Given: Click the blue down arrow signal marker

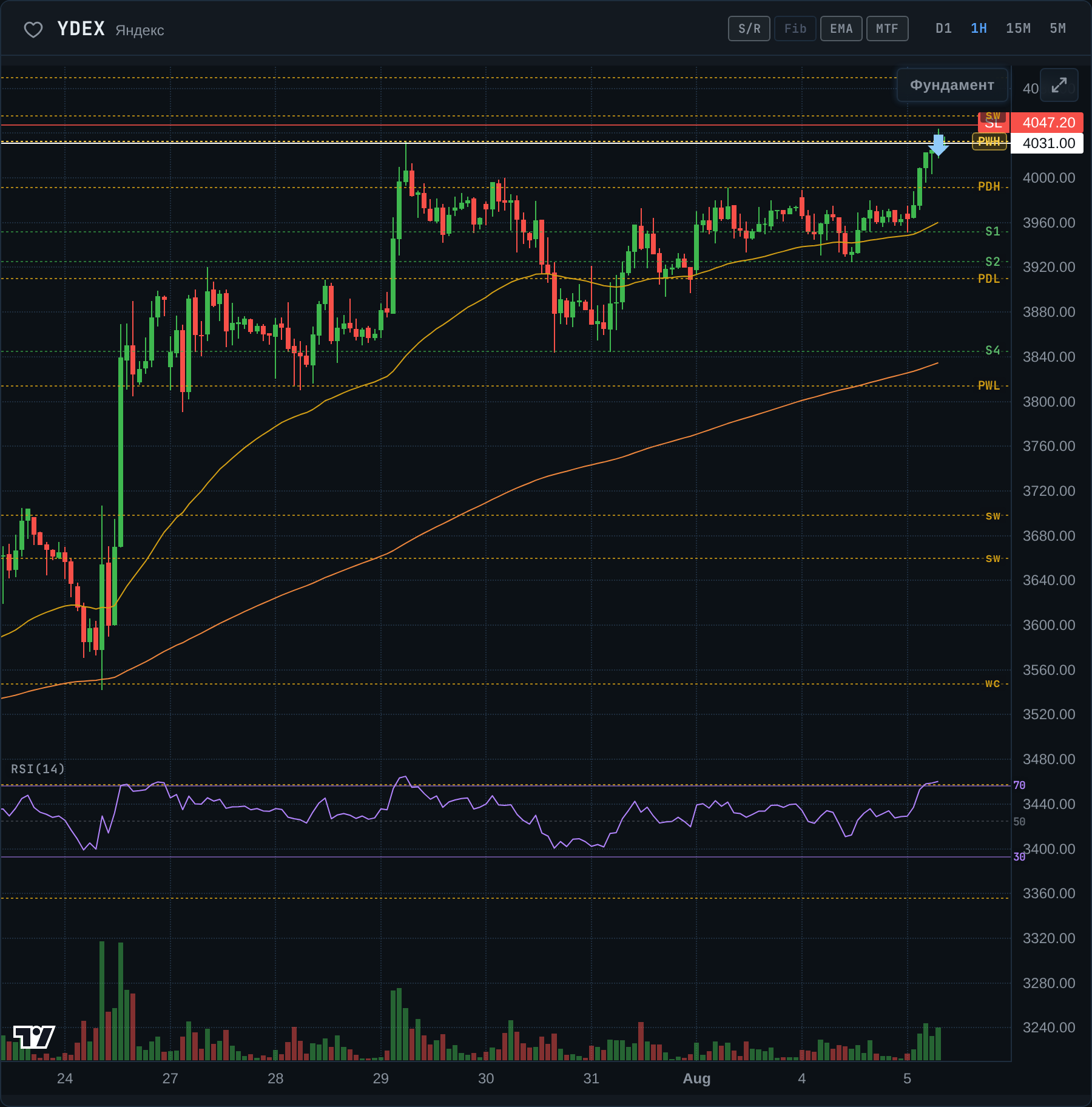Looking at the screenshot, I should [939, 146].
